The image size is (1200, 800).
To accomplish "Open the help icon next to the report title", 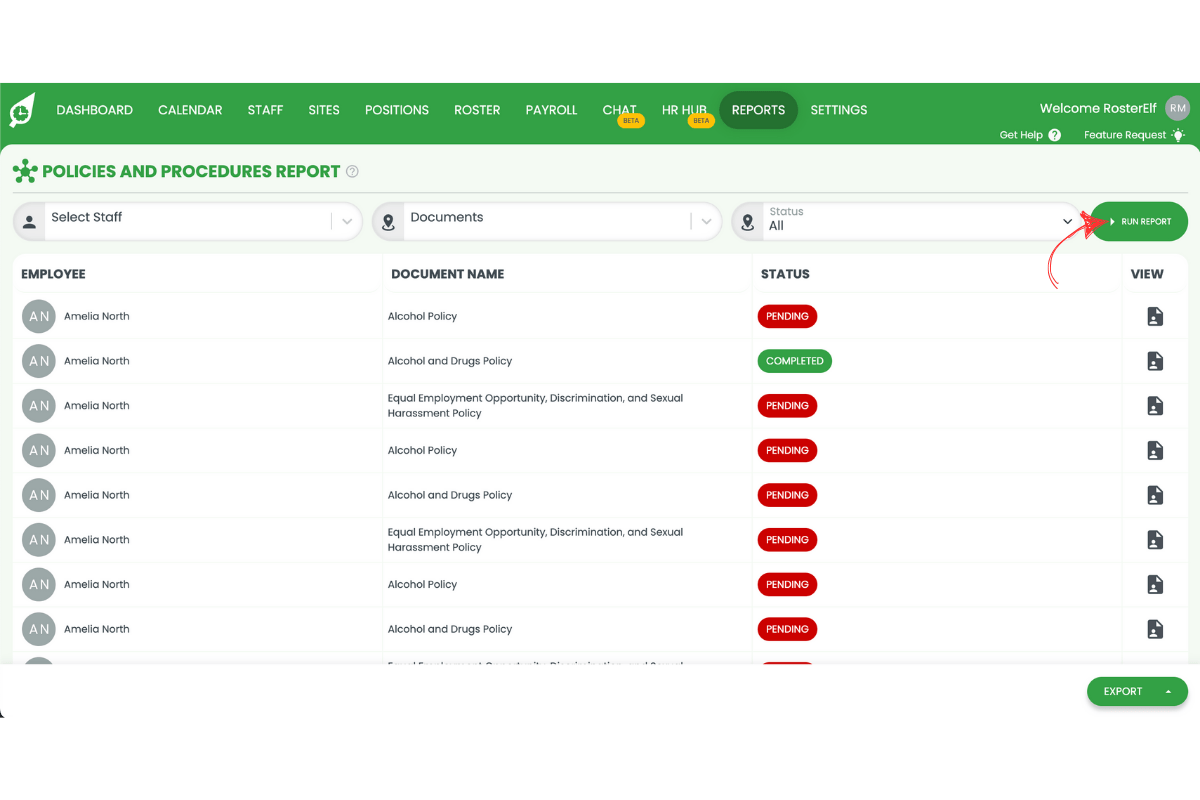I will pos(352,171).
